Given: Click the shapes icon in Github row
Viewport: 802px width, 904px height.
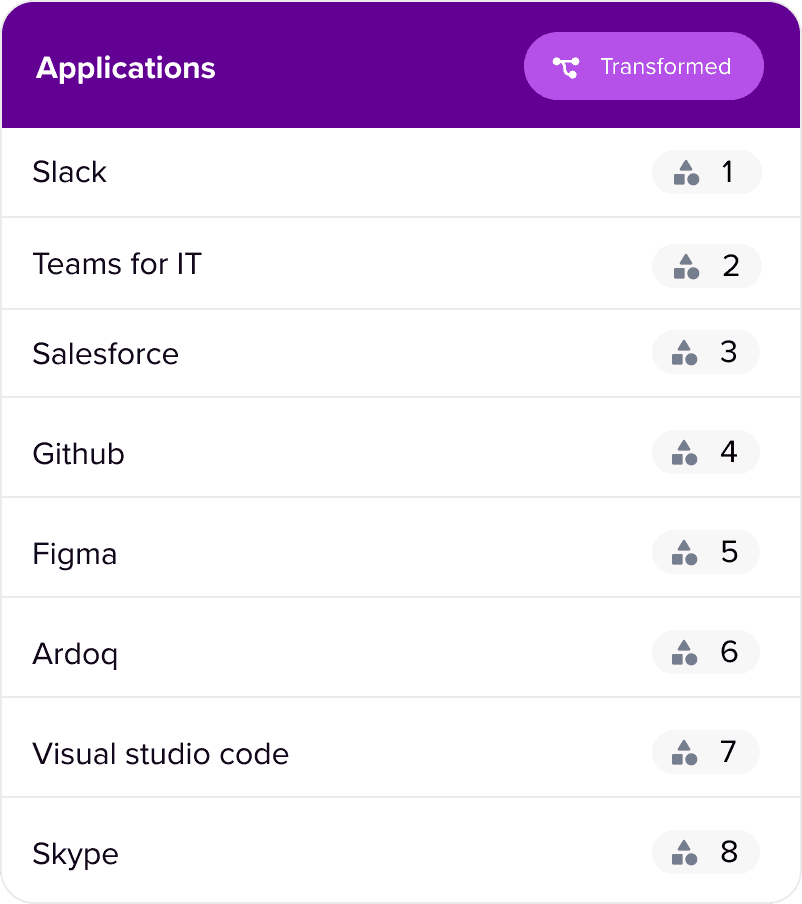Looking at the screenshot, I should click(685, 453).
